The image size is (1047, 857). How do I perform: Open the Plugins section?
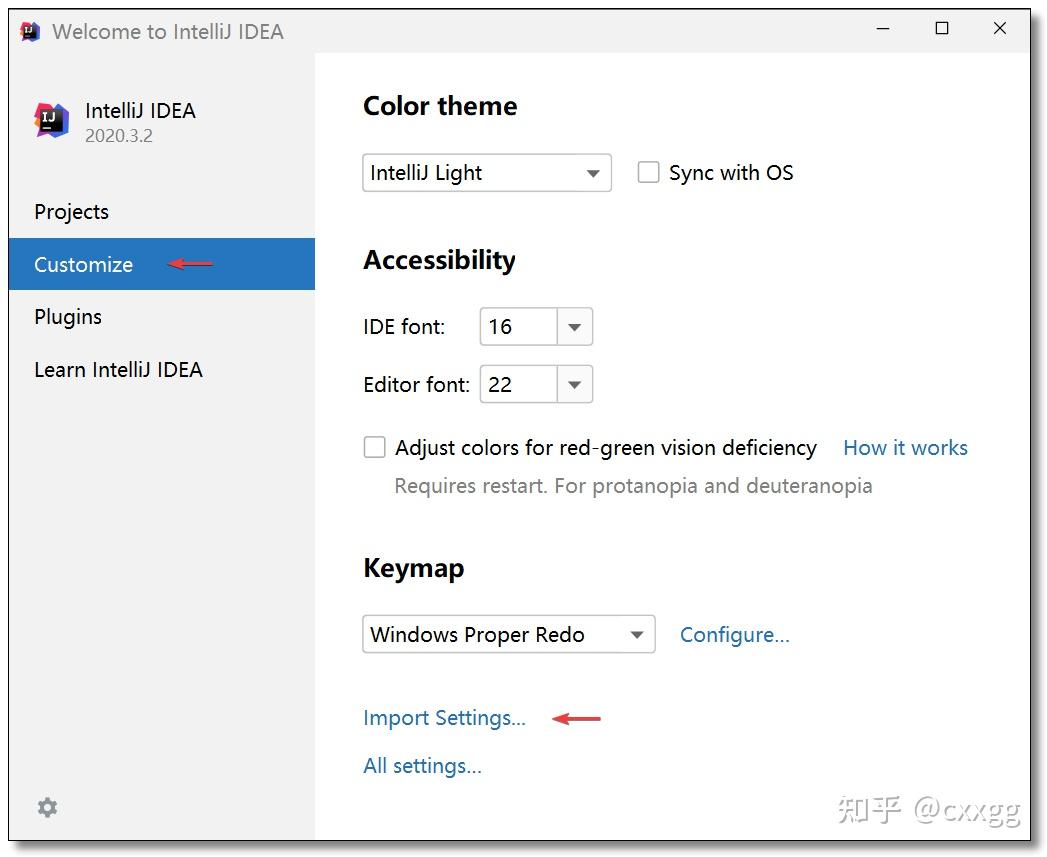coord(67,316)
